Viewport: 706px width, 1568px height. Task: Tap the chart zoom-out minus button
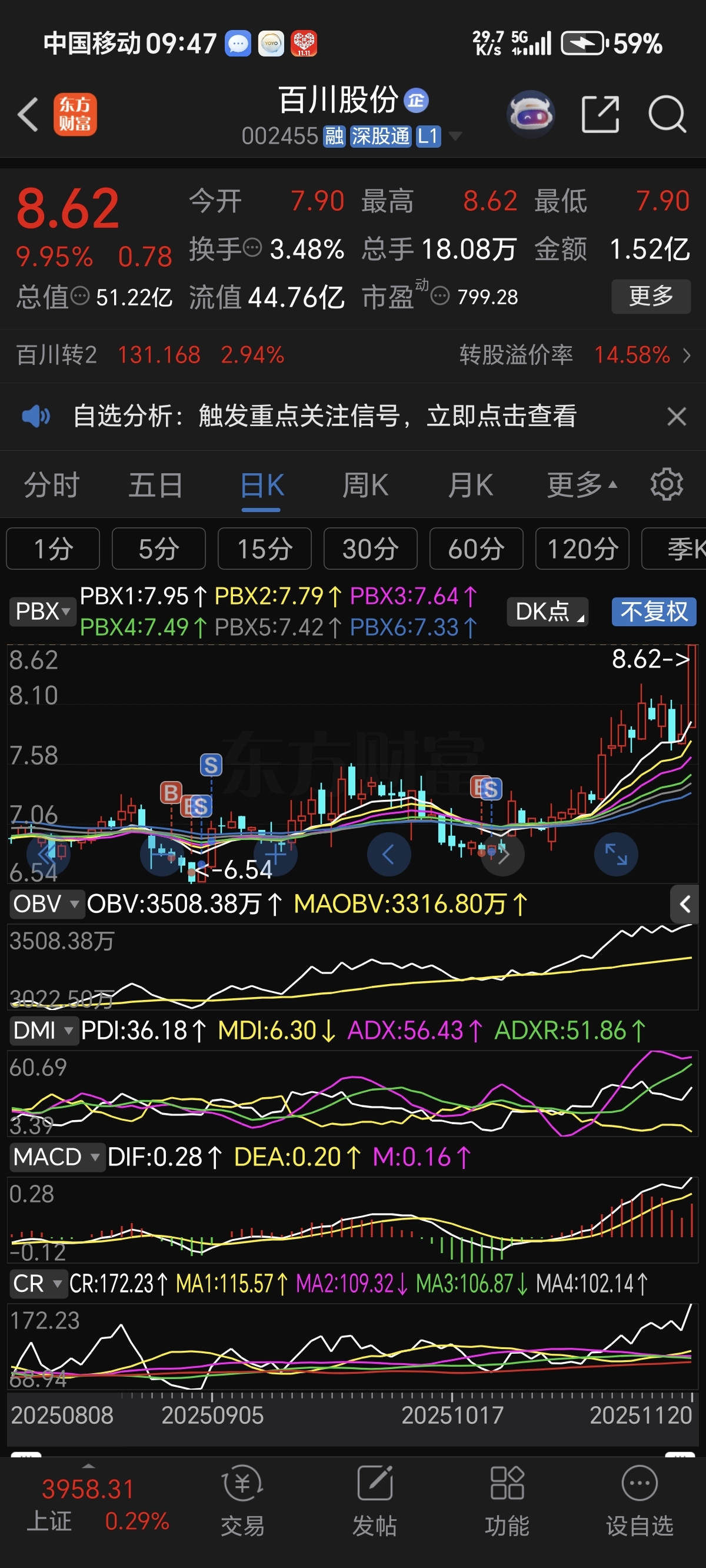[162, 854]
